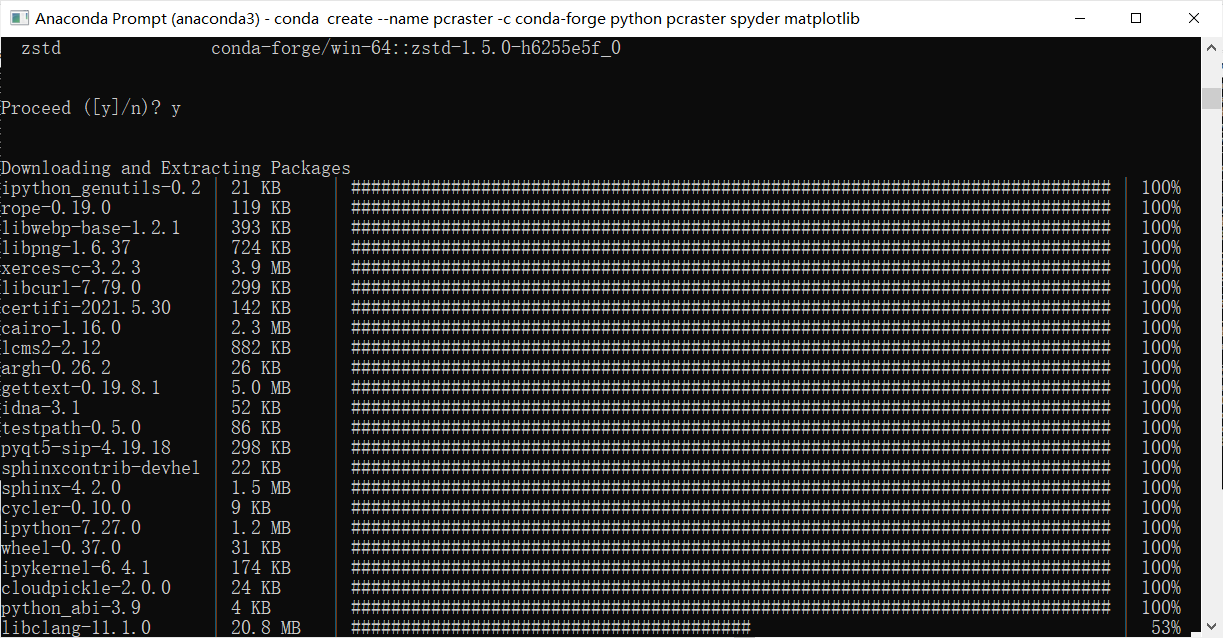
Task: Click the vertical scrollbar thumb
Action: click(1212, 98)
